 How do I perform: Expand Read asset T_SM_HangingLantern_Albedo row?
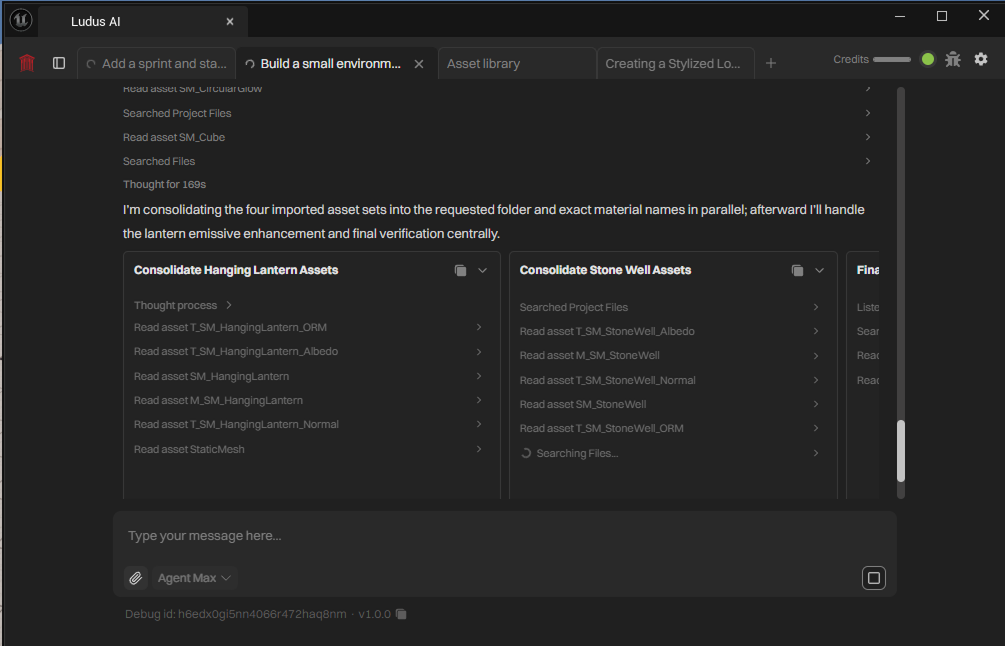[308, 352]
